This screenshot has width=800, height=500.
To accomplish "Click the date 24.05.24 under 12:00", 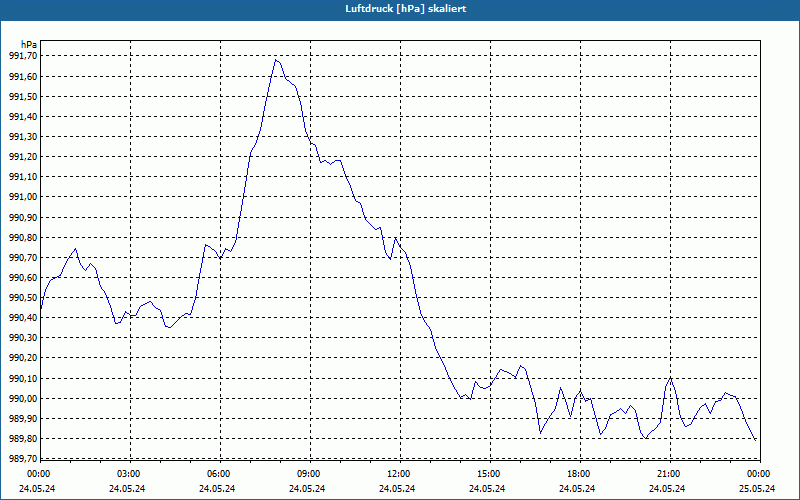I will [397, 489].
